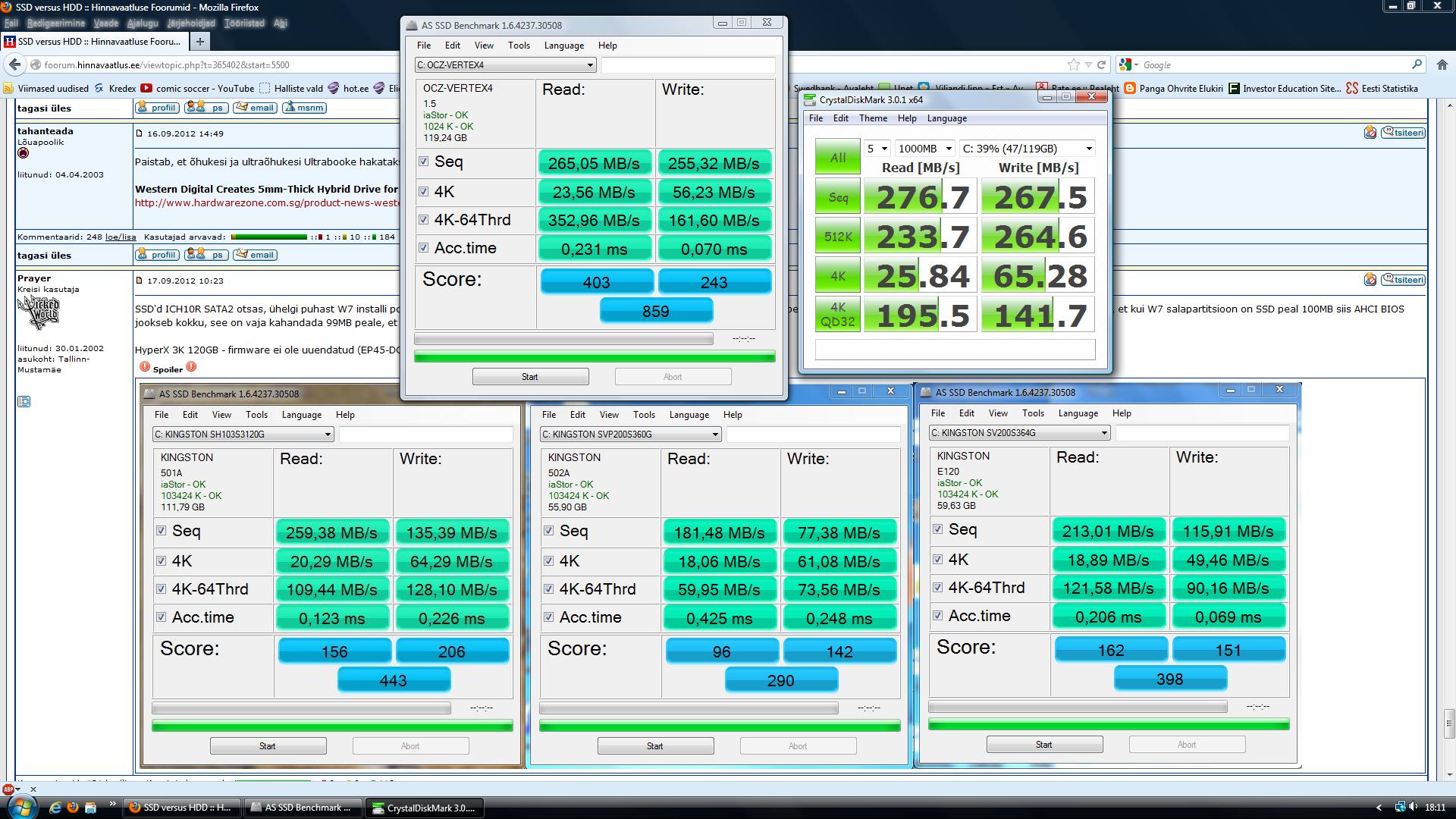This screenshot has width=1456, height=819.
Task: Click report icon beside tahanteada's tsiteeri button
Action: point(1370,133)
